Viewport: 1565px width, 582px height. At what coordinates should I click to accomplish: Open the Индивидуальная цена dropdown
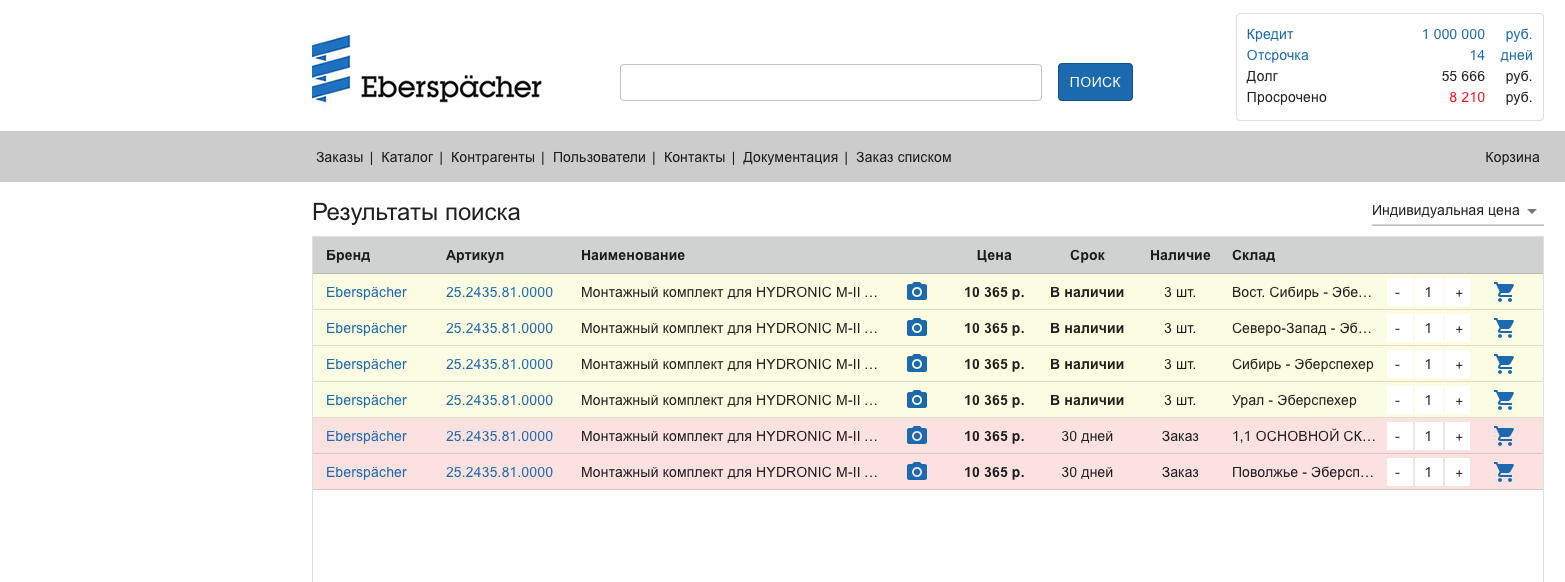click(x=1457, y=211)
